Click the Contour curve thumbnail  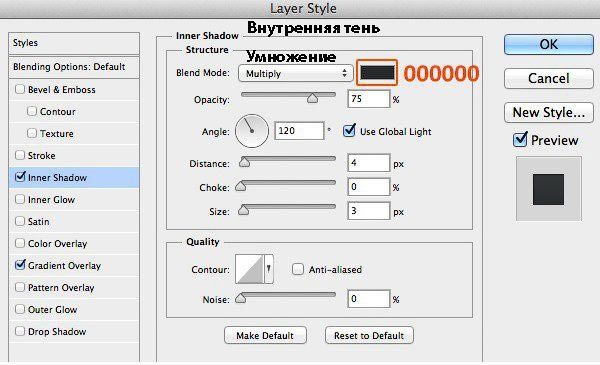[x=249, y=269]
